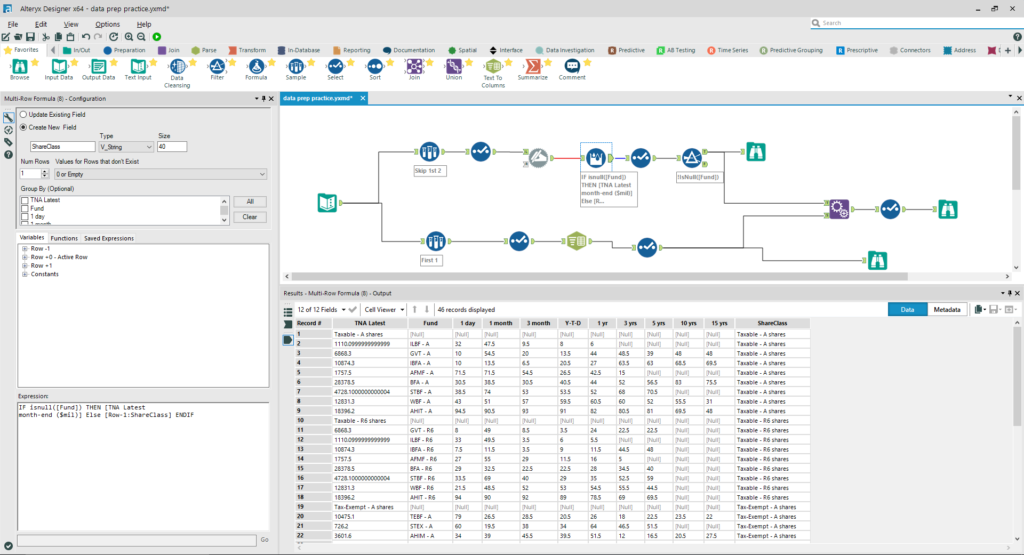
Task: Click the Run Workflow green play icon
Action: [x=157, y=36]
